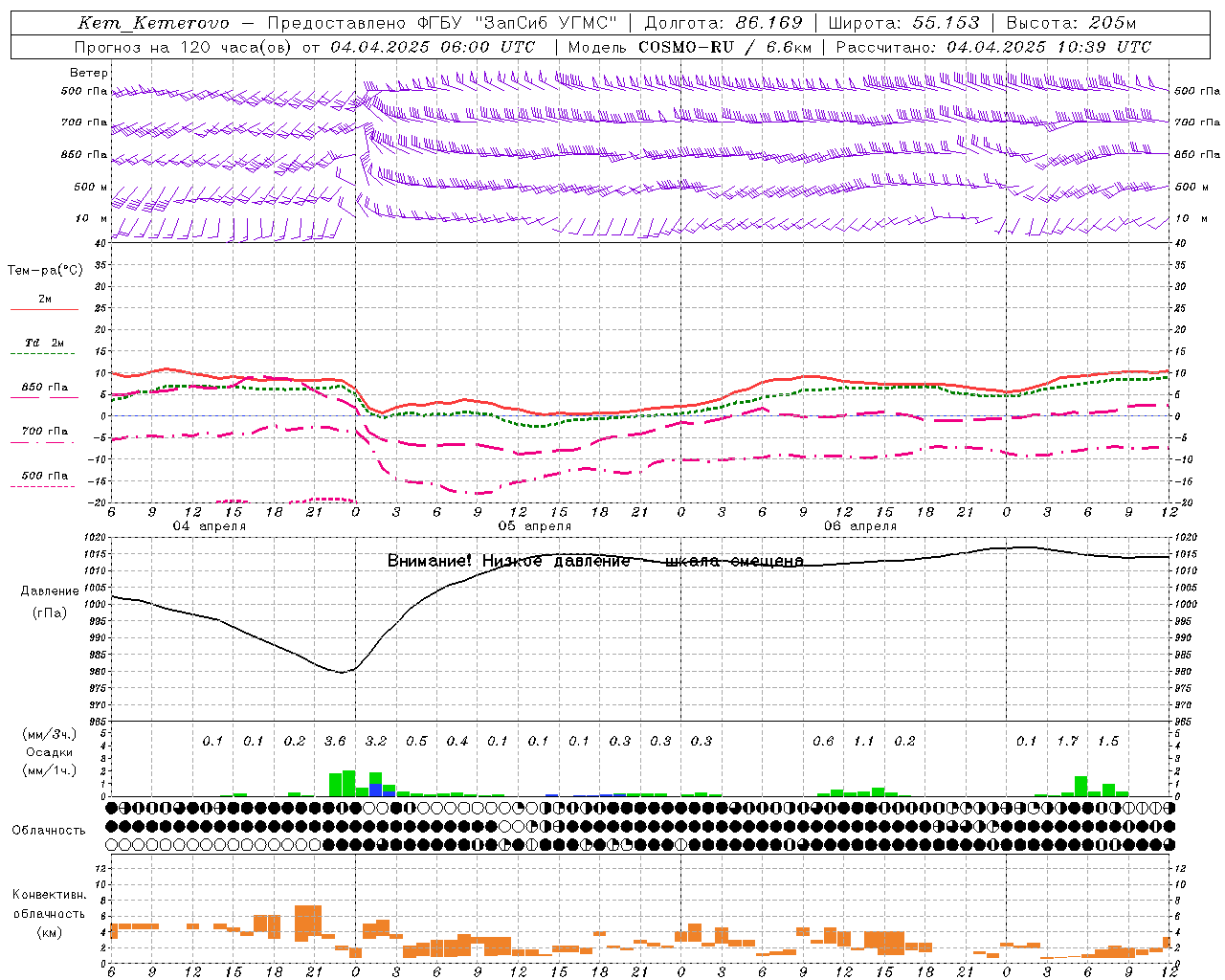The width and height of the screenshot is (1225, 980).
Task: Click the Прогноз на 120 часа(ов) text
Action: [x=183, y=47]
